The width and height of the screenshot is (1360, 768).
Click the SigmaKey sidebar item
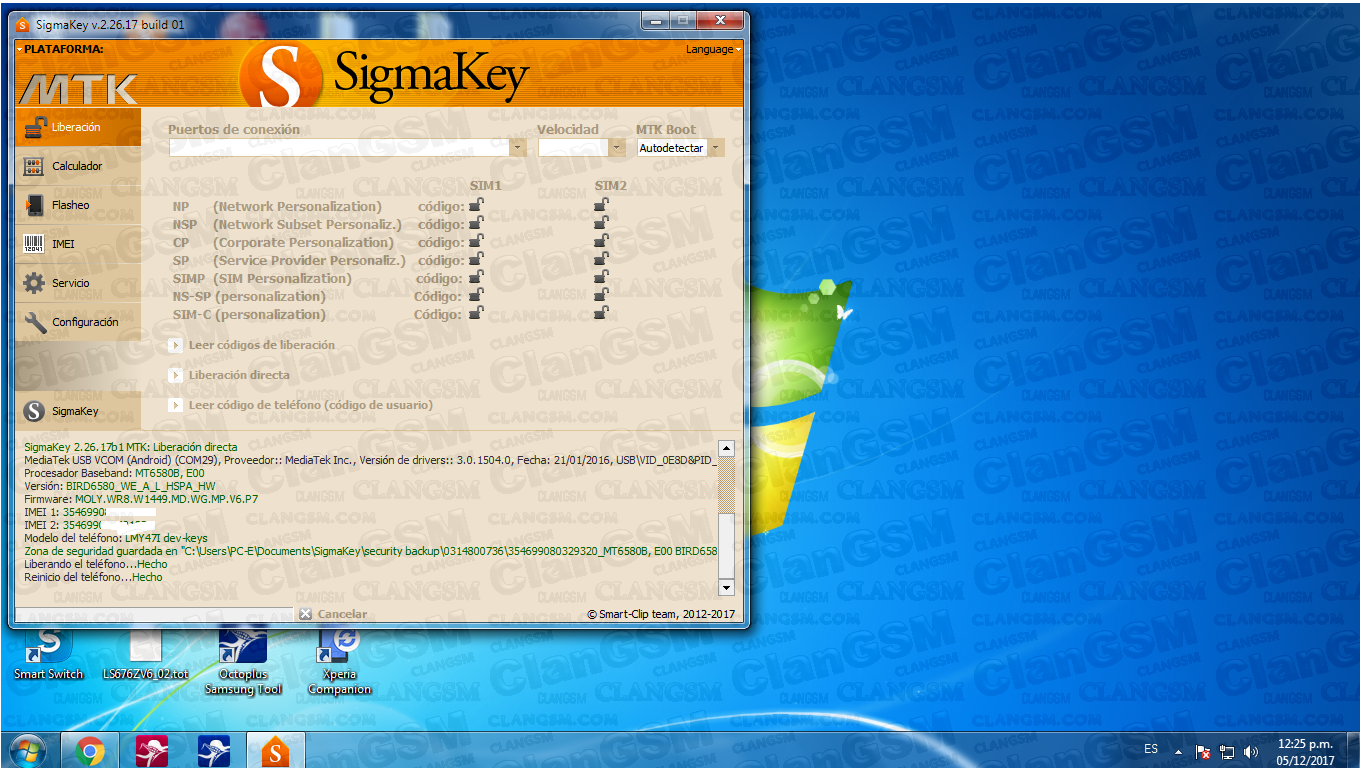tap(78, 410)
